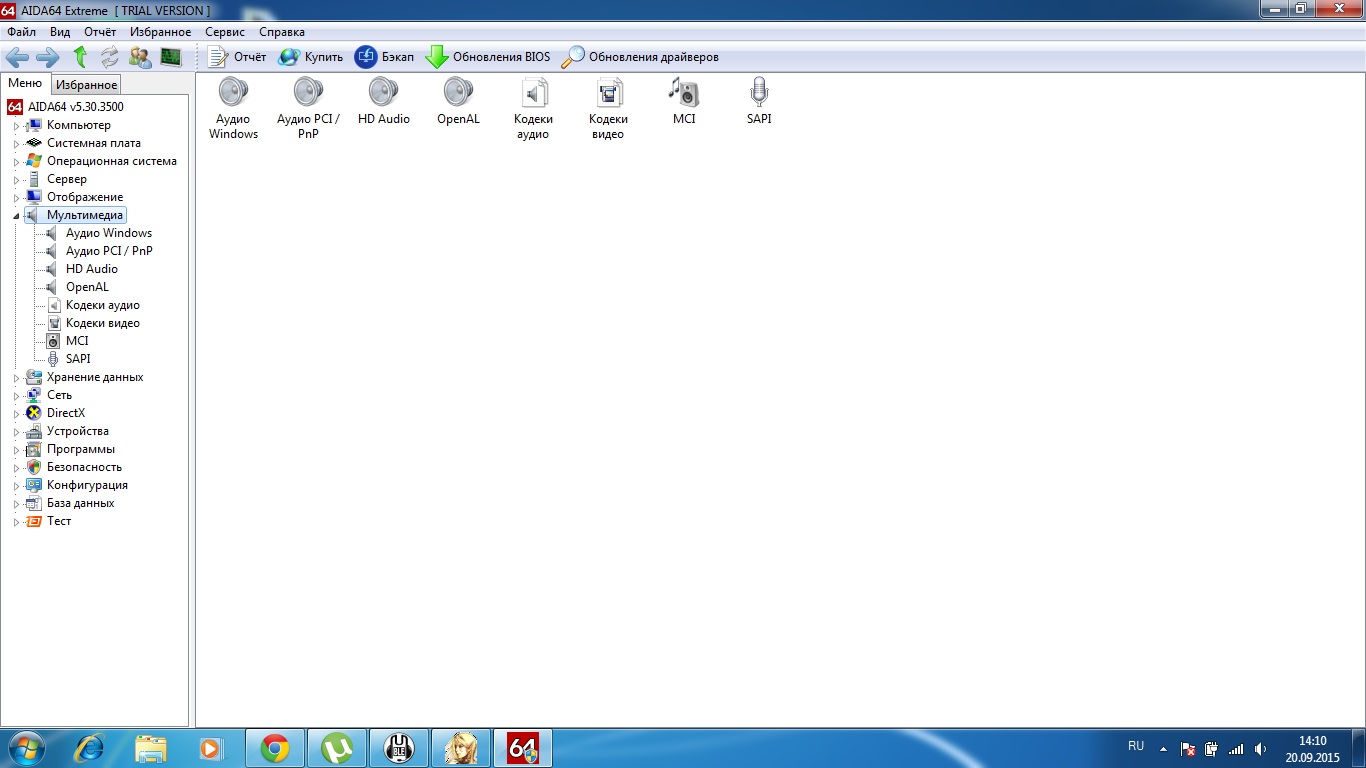Open the OpenAL icon in main pane
1366x768 pixels.
pos(458,101)
